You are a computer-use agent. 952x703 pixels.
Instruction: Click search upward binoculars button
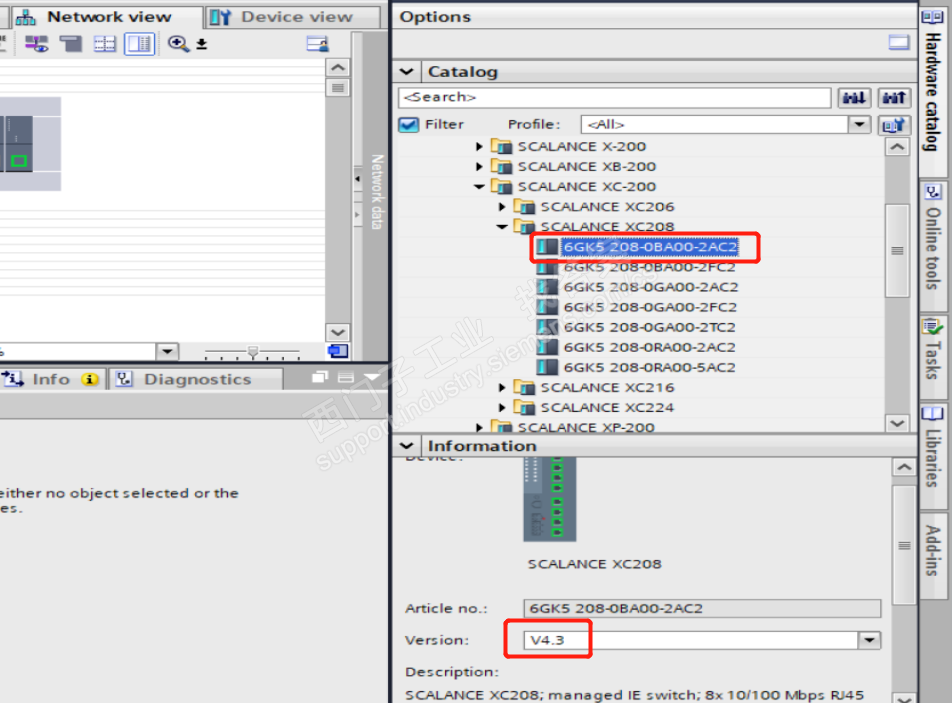tap(894, 98)
